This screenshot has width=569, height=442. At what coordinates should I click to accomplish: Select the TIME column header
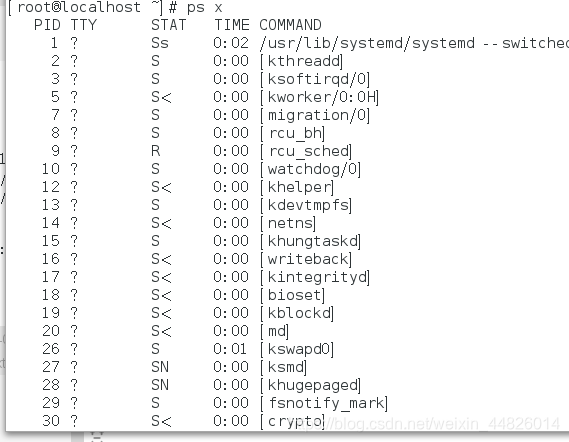(x=232, y=25)
